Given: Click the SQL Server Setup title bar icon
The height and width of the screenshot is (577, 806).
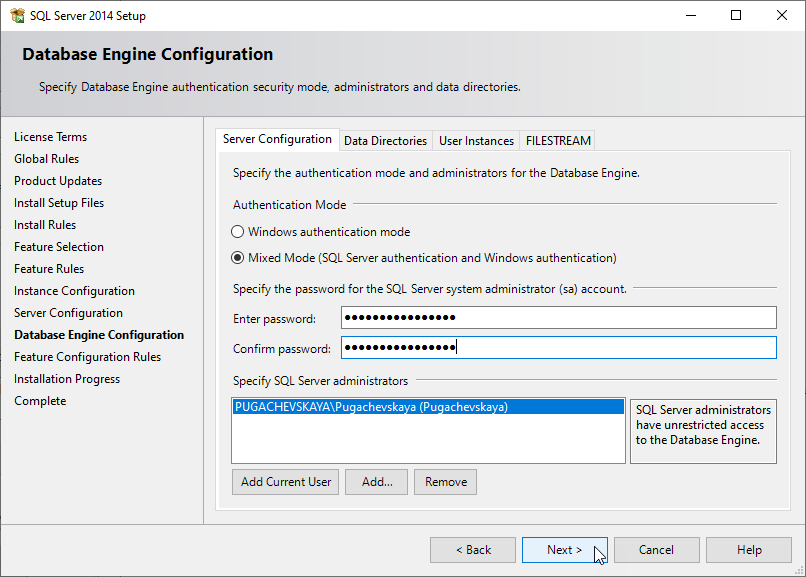Looking at the screenshot, I should (17, 16).
